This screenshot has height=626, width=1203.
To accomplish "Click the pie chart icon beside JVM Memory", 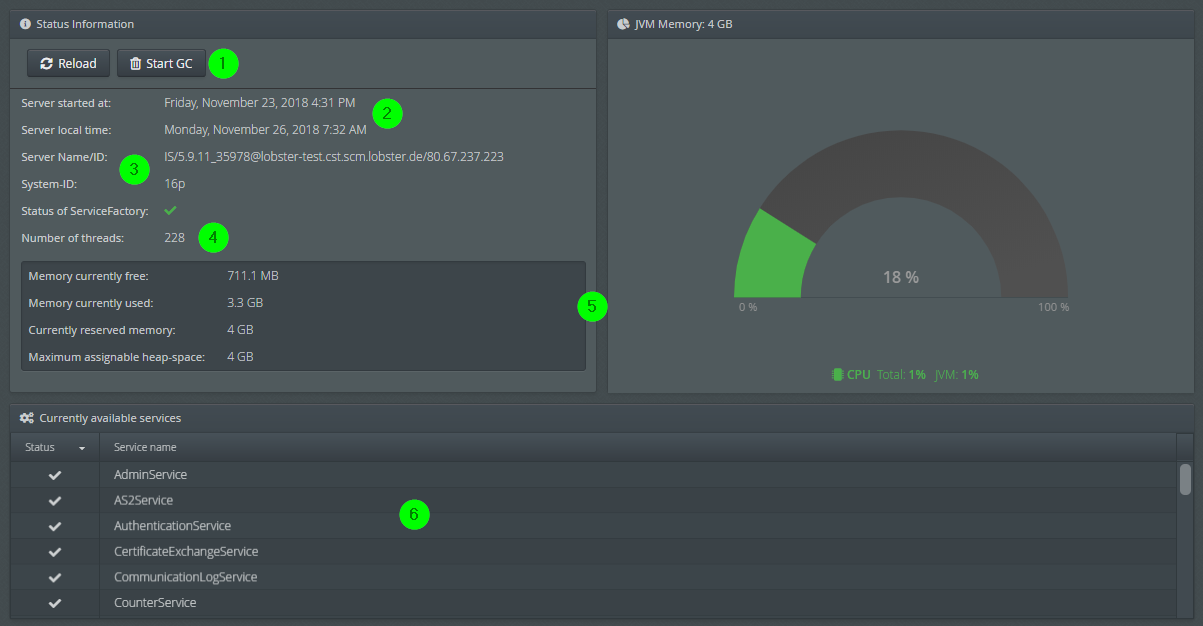I will pos(623,24).
